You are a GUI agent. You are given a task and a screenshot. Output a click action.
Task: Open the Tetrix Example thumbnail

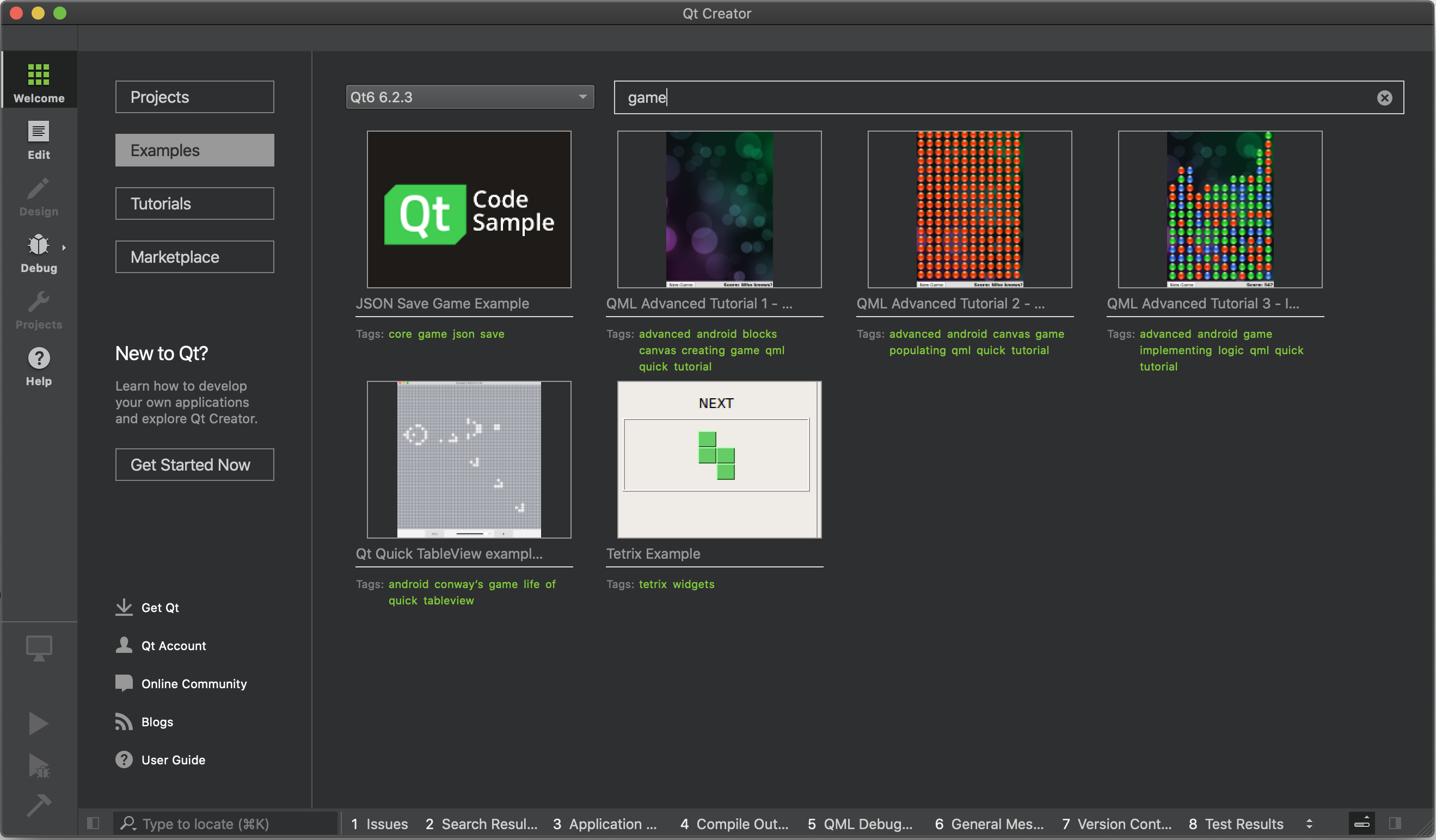point(719,460)
